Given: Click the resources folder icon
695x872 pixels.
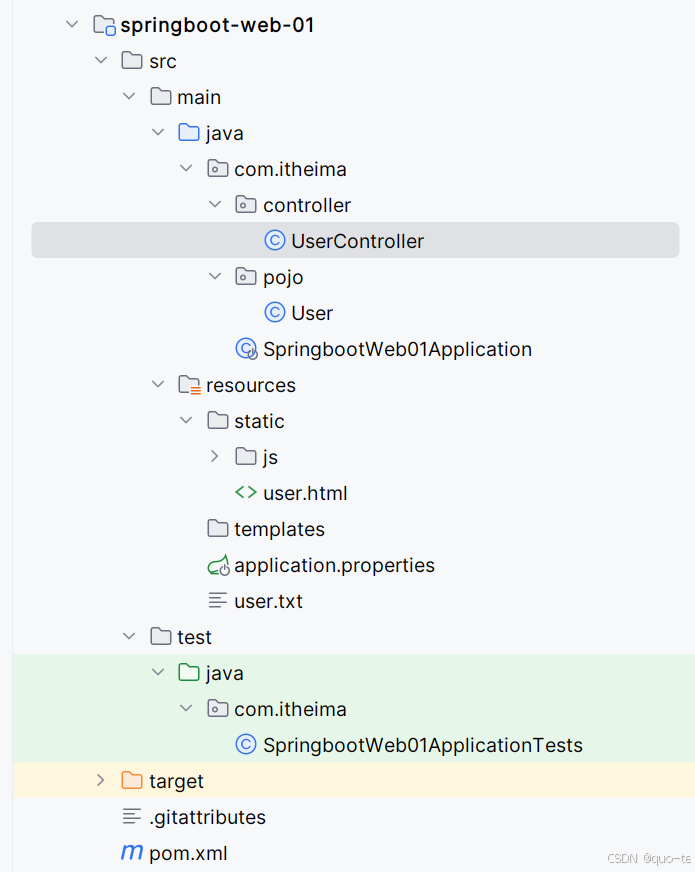Looking at the screenshot, I should pyautogui.click(x=189, y=385).
